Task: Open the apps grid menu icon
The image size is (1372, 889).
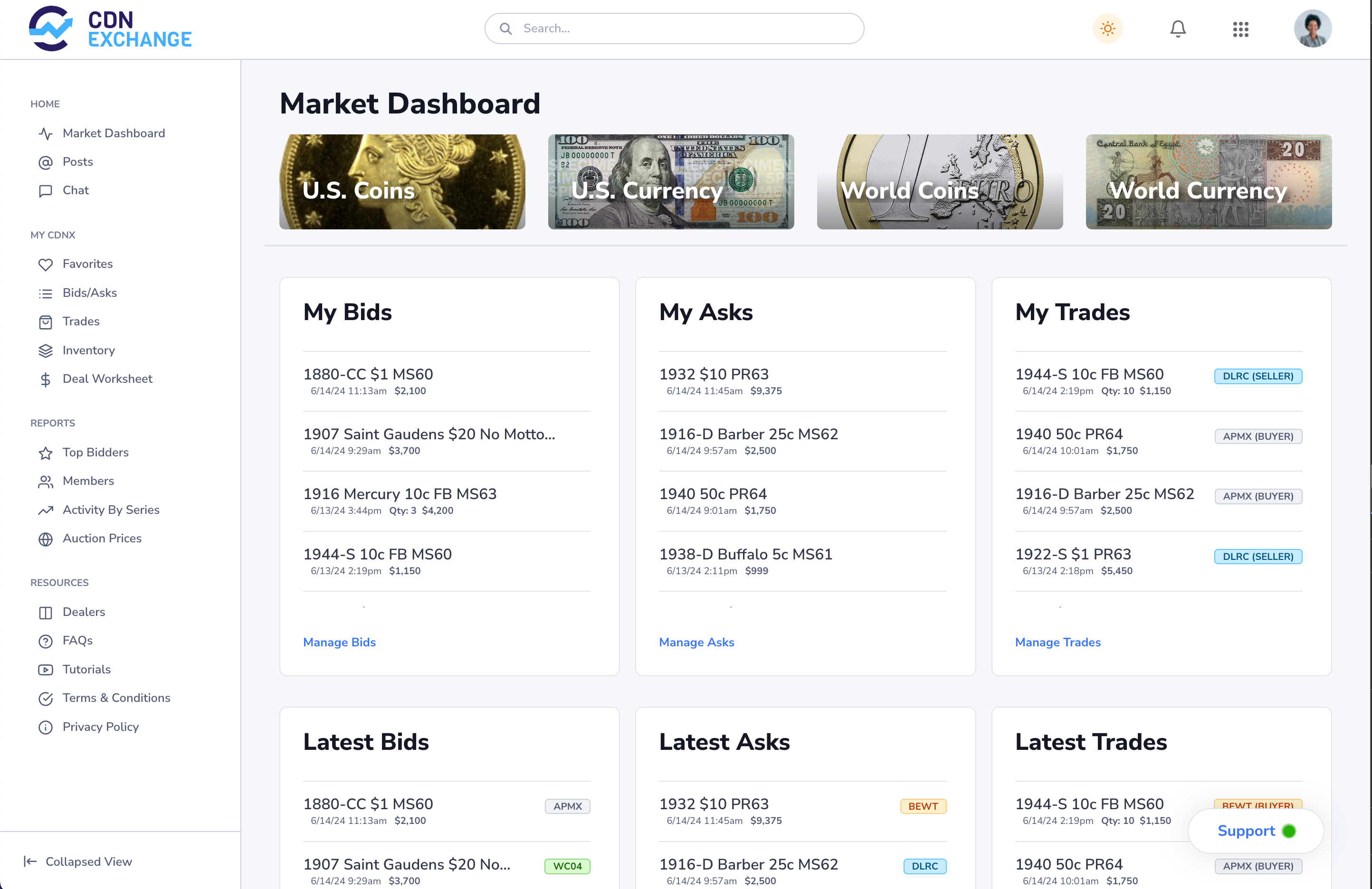Action: pos(1240,29)
